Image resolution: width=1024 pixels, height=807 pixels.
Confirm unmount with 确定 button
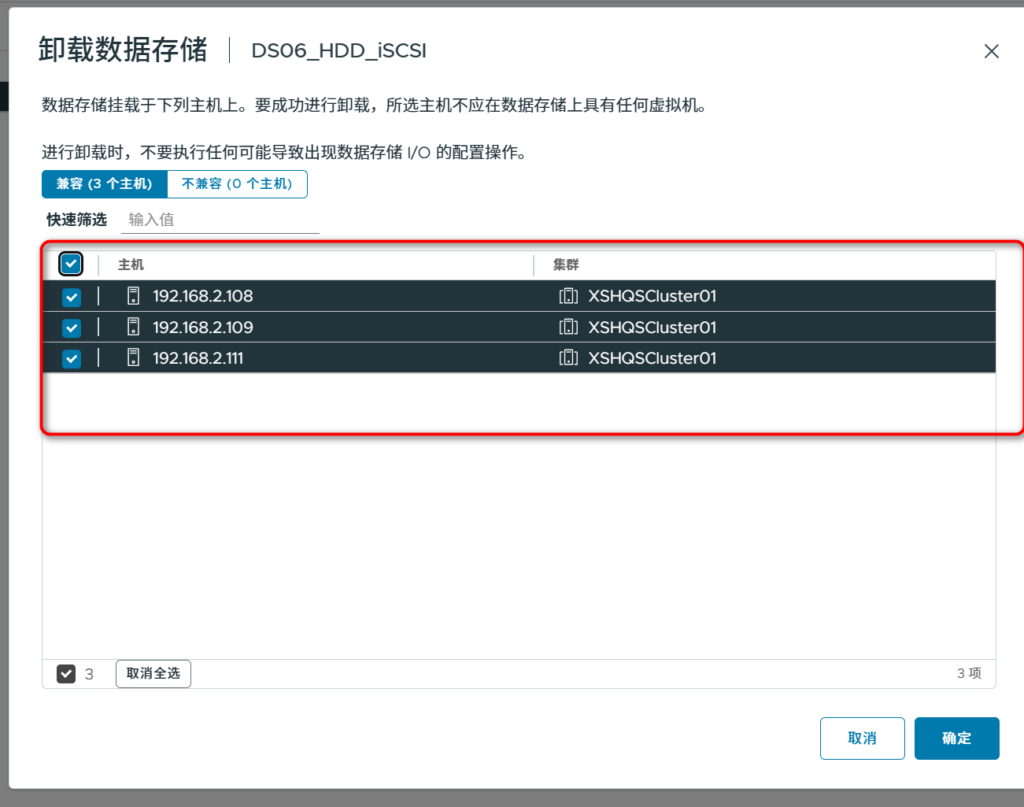pyautogui.click(x=956, y=738)
